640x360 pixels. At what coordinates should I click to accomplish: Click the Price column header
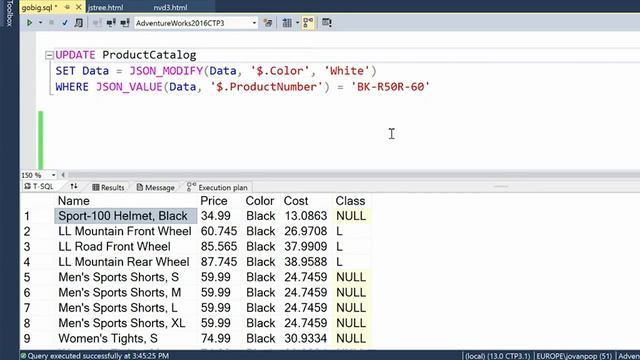point(213,201)
